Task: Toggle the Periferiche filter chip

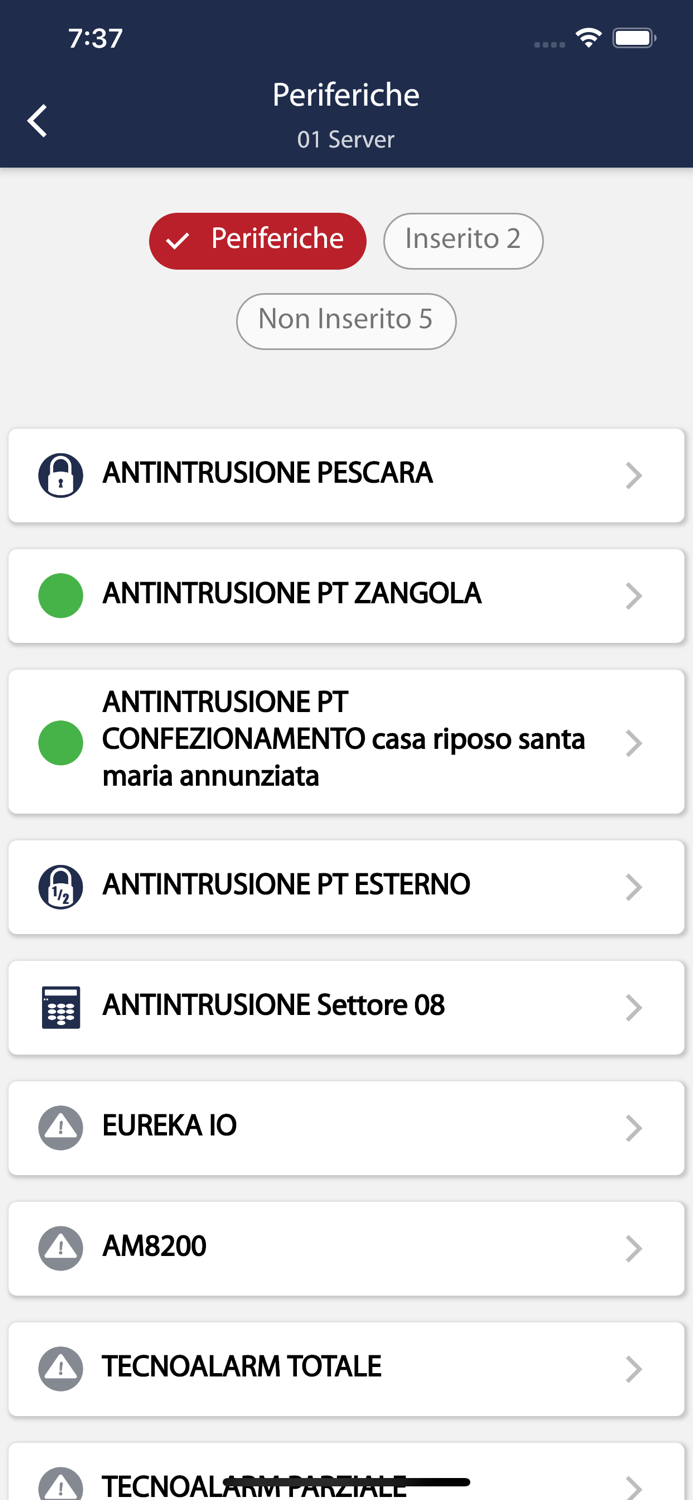Action: (x=257, y=241)
